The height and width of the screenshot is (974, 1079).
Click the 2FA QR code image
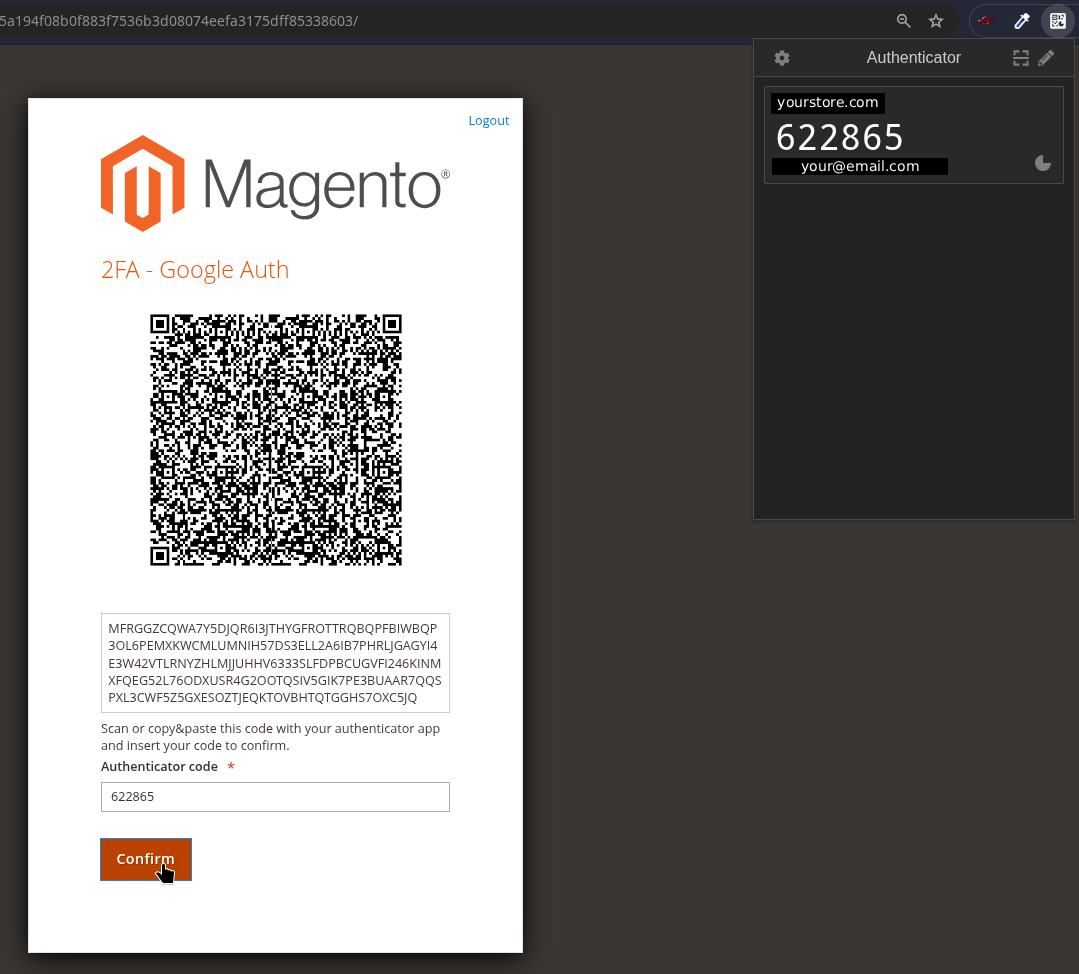tap(275, 440)
